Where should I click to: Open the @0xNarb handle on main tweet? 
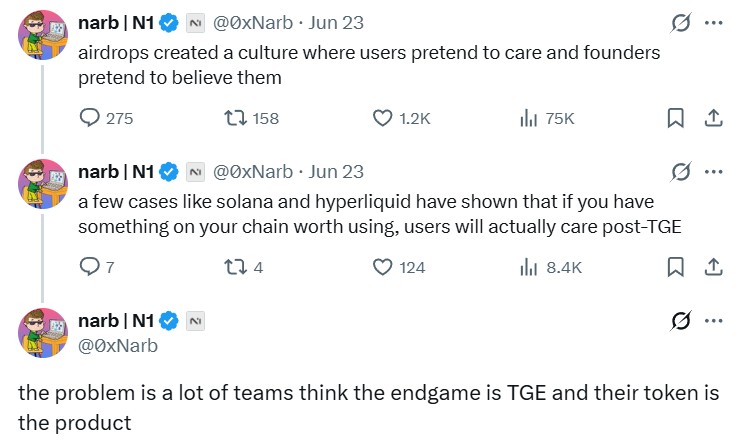[117, 345]
